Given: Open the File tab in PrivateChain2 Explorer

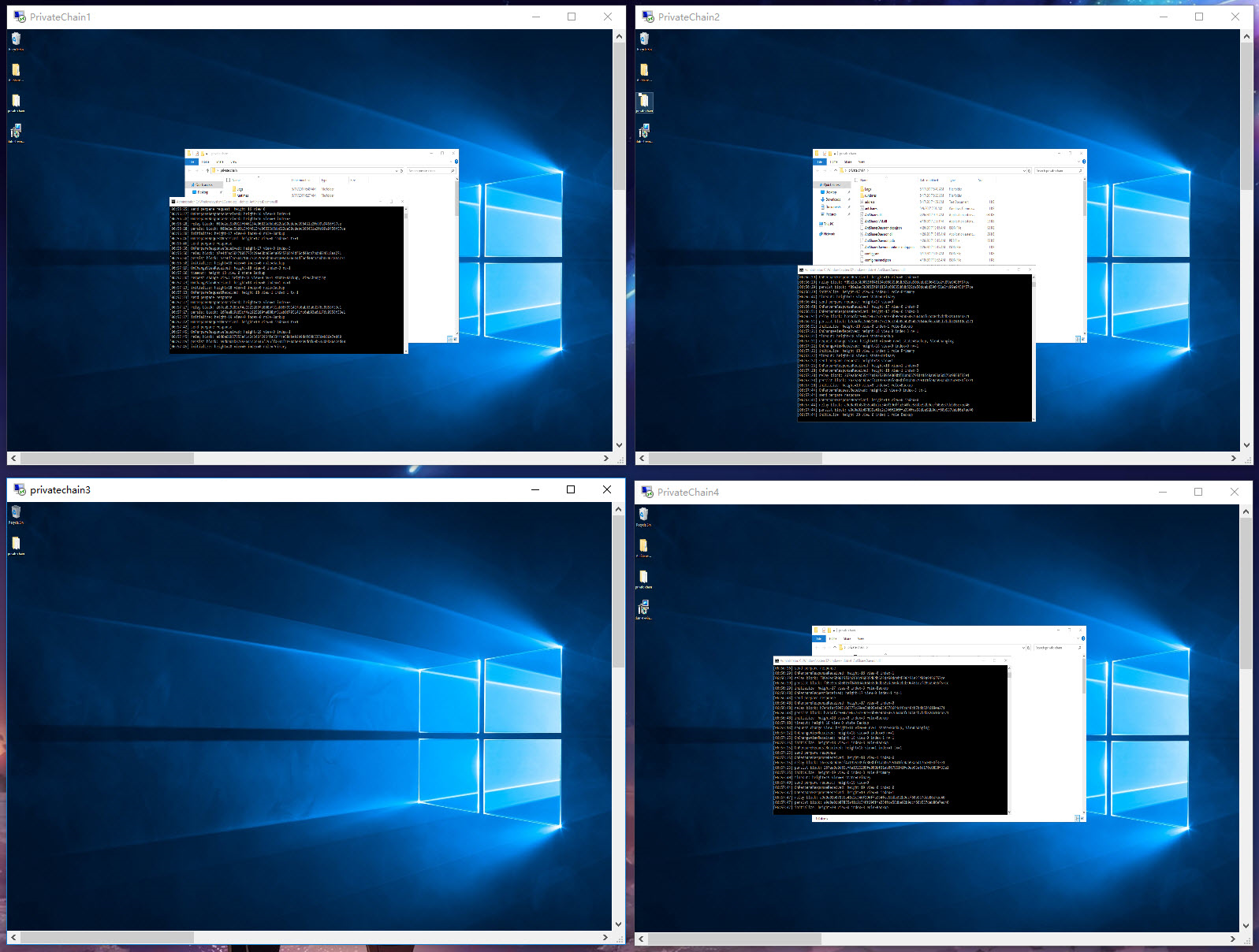Looking at the screenshot, I should pos(820,162).
